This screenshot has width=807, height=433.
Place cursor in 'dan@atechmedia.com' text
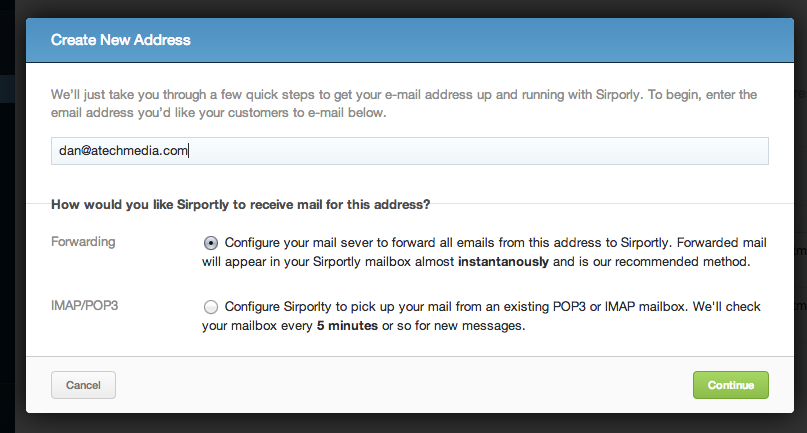tap(120, 151)
